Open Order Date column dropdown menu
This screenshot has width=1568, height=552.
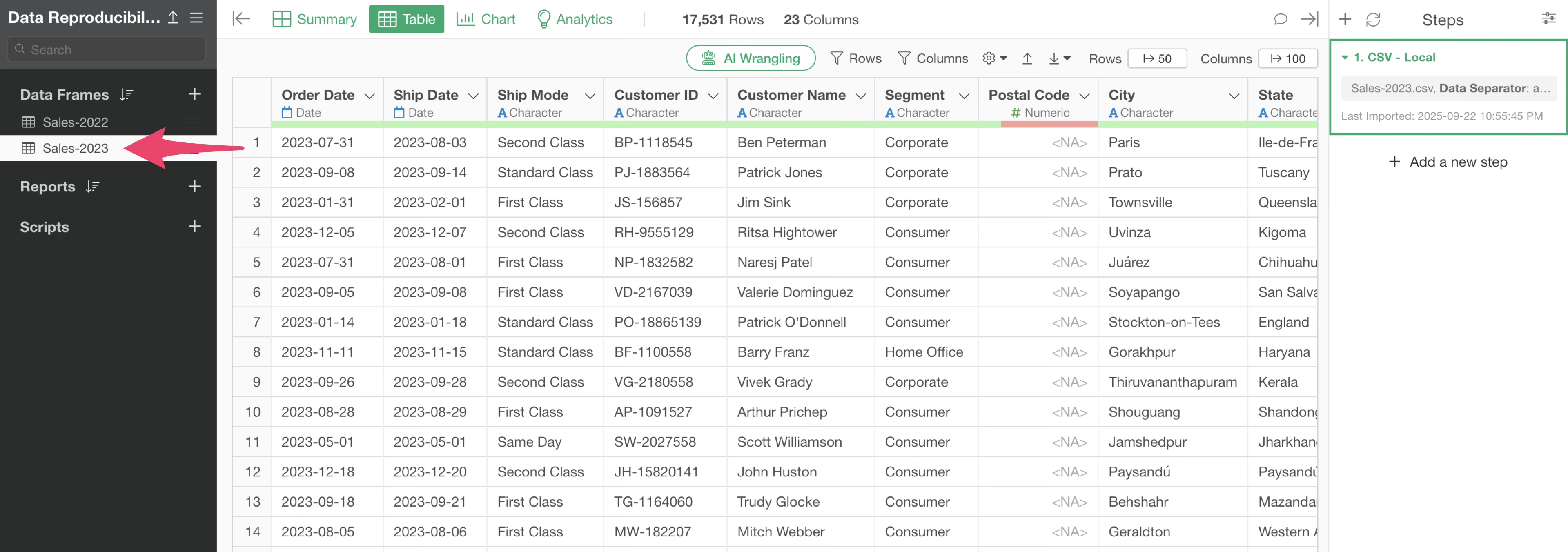(x=370, y=96)
